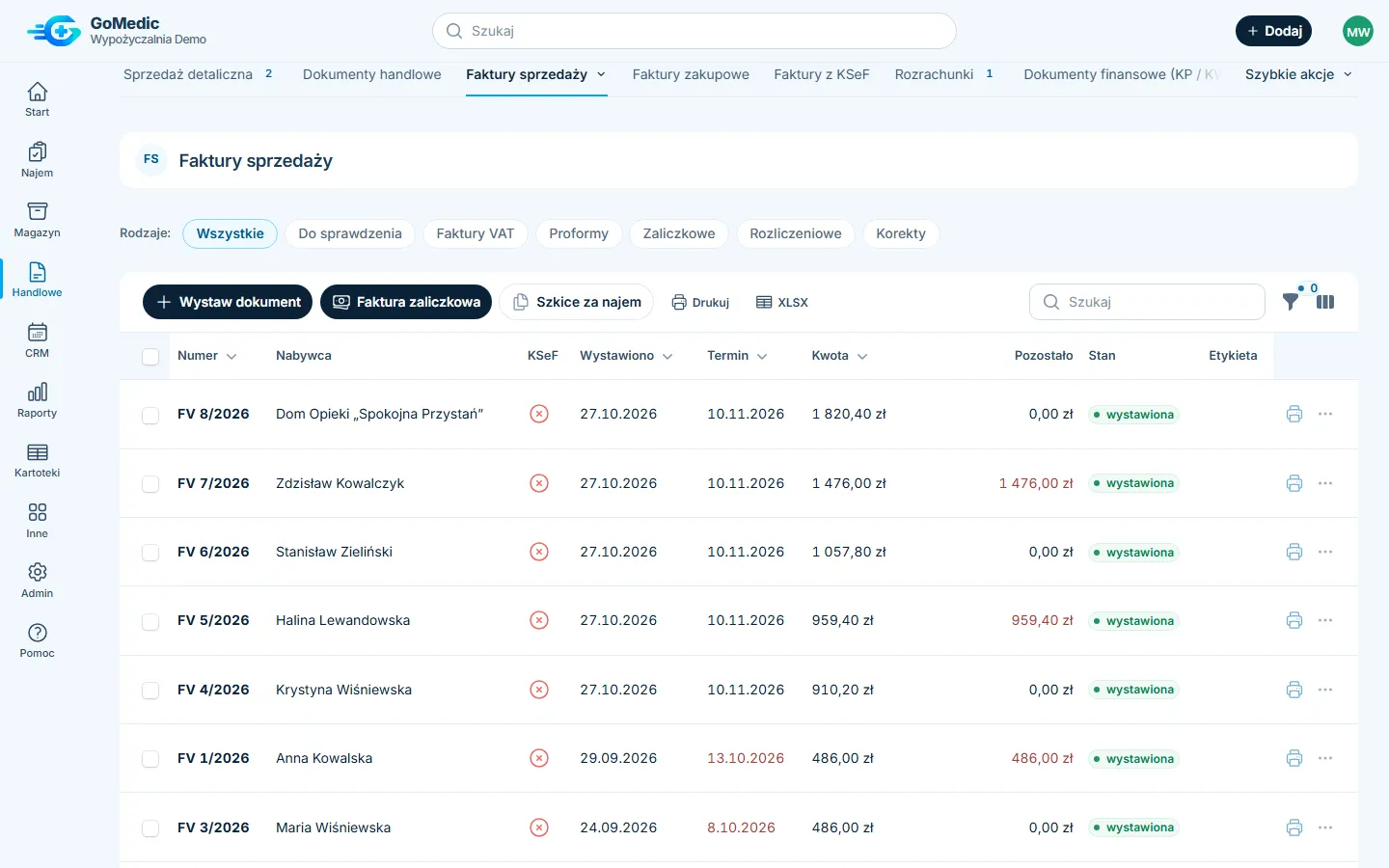Image resolution: width=1389 pixels, height=868 pixels.
Task: Open the Start section in sidebar
Action: pyautogui.click(x=37, y=100)
